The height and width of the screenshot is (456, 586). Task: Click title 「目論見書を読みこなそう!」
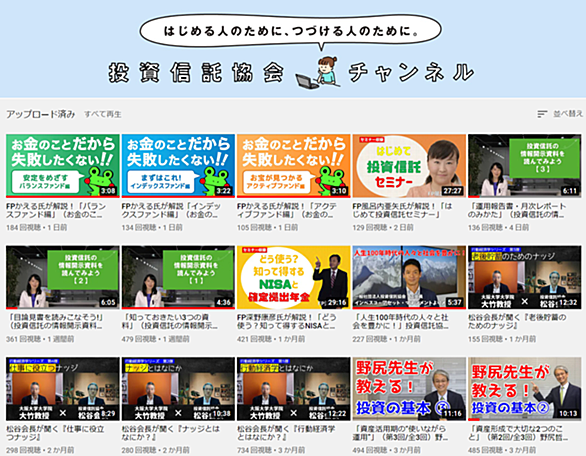click(x=56, y=322)
